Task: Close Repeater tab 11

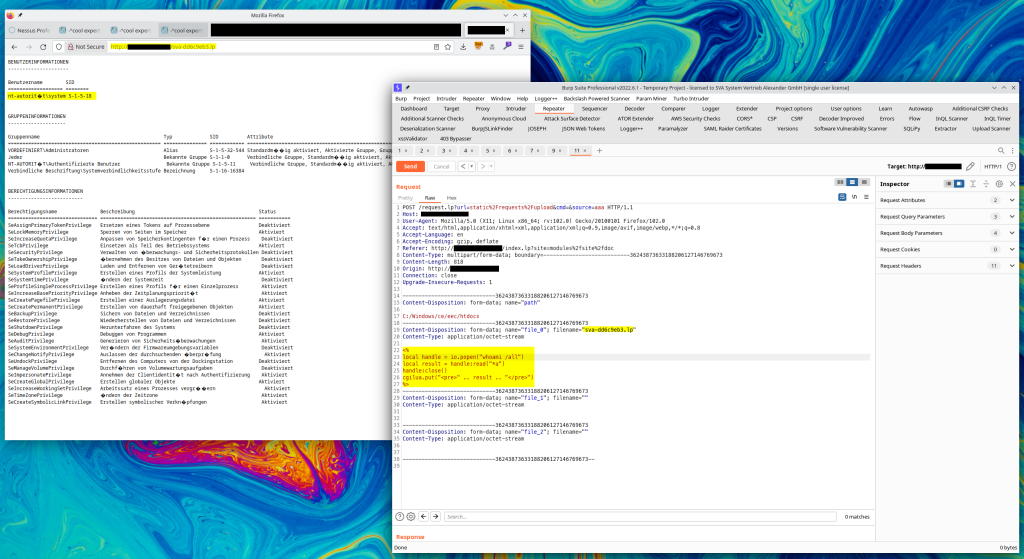Action: click(x=585, y=151)
